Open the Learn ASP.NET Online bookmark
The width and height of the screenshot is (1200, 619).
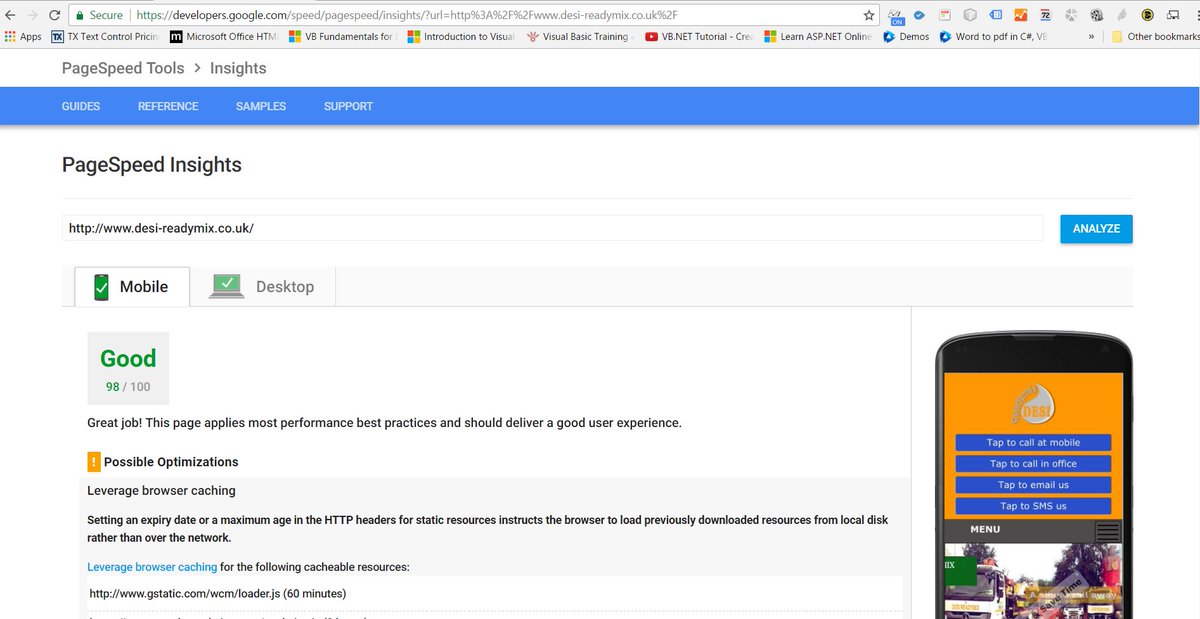(818, 37)
